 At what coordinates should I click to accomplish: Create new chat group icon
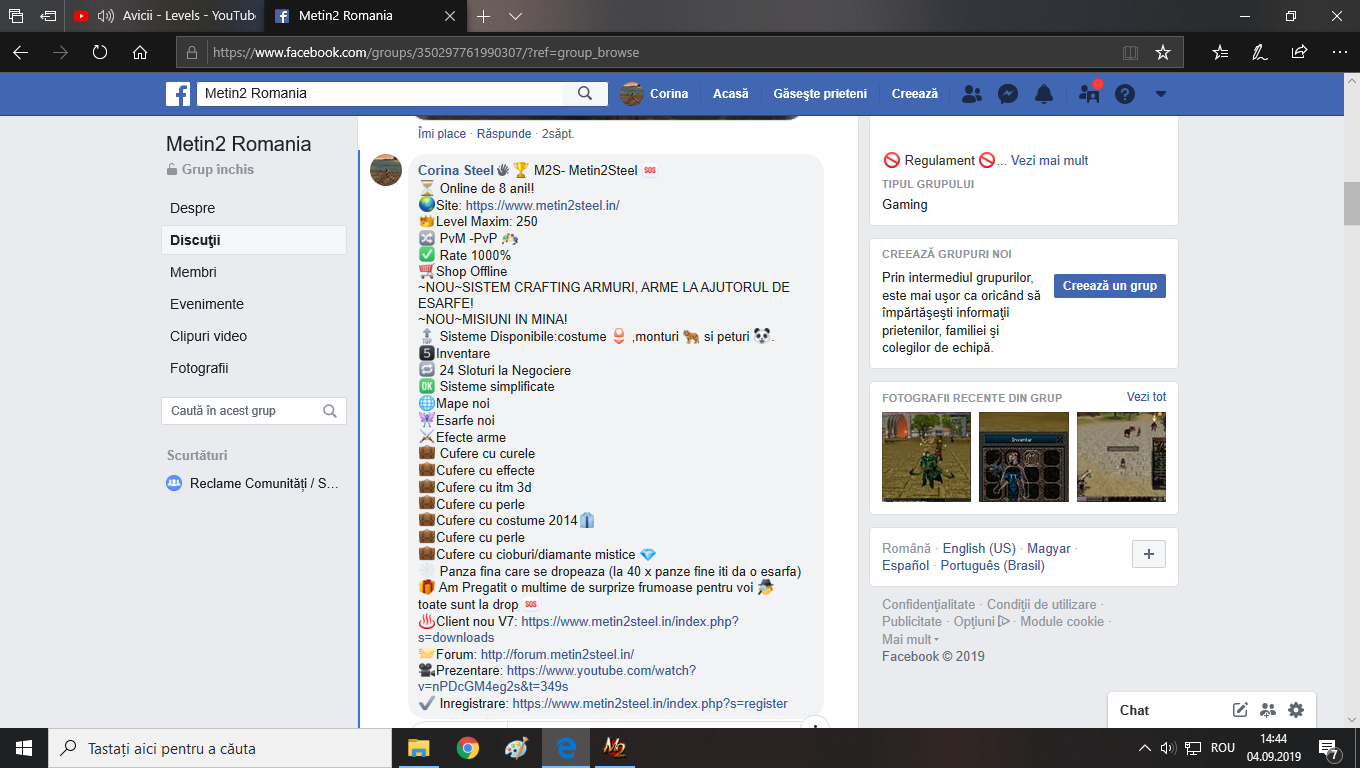point(1268,710)
